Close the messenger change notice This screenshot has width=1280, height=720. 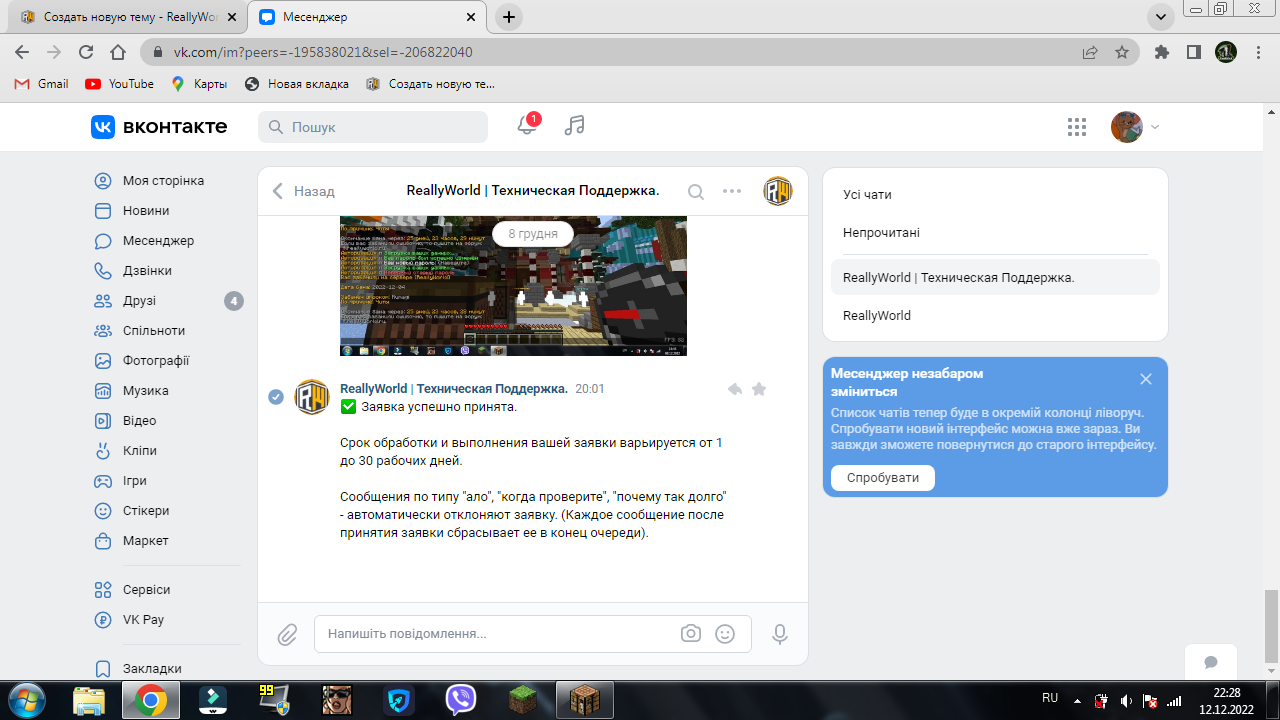[1146, 379]
